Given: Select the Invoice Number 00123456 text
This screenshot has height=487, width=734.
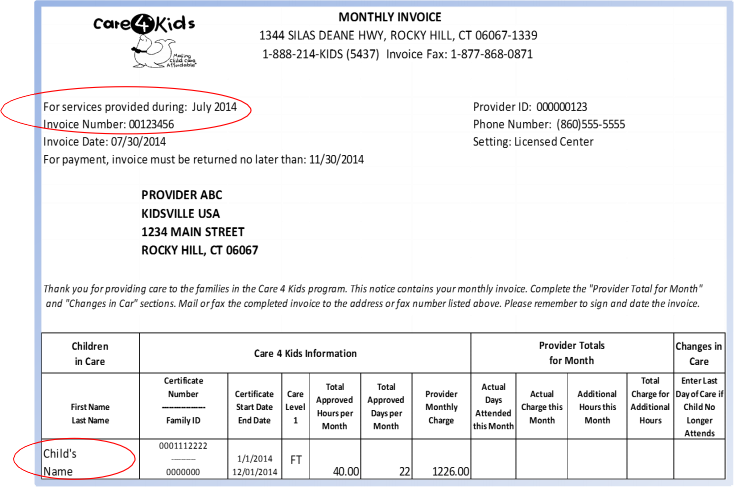Looking at the screenshot, I should [109, 125].
